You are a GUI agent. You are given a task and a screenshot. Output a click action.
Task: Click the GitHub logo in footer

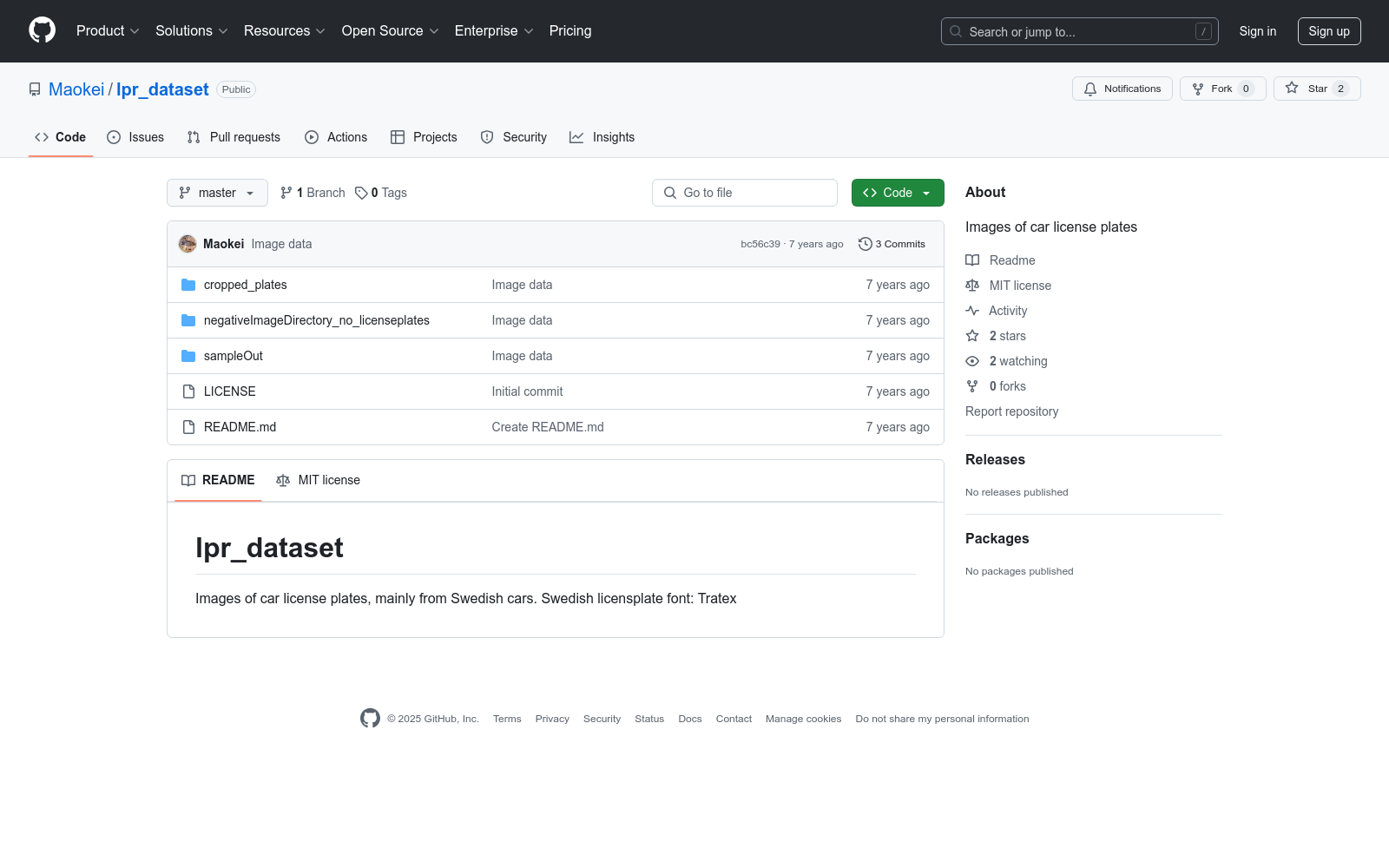[x=370, y=718]
